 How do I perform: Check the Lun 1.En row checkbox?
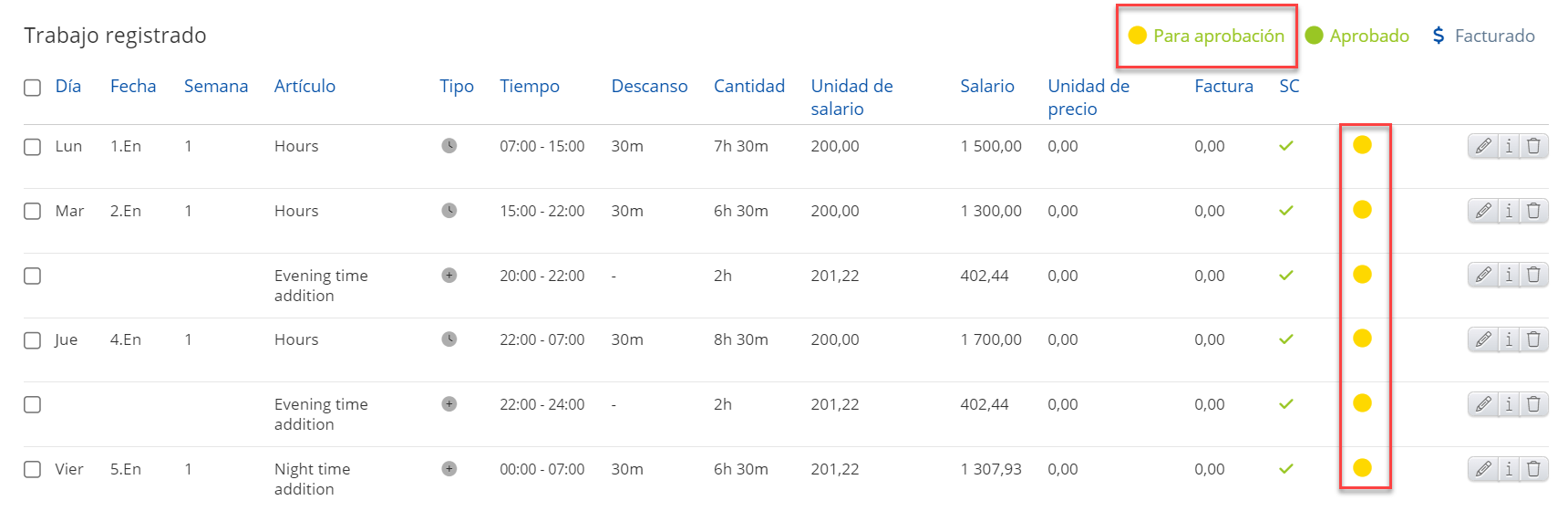[33, 147]
